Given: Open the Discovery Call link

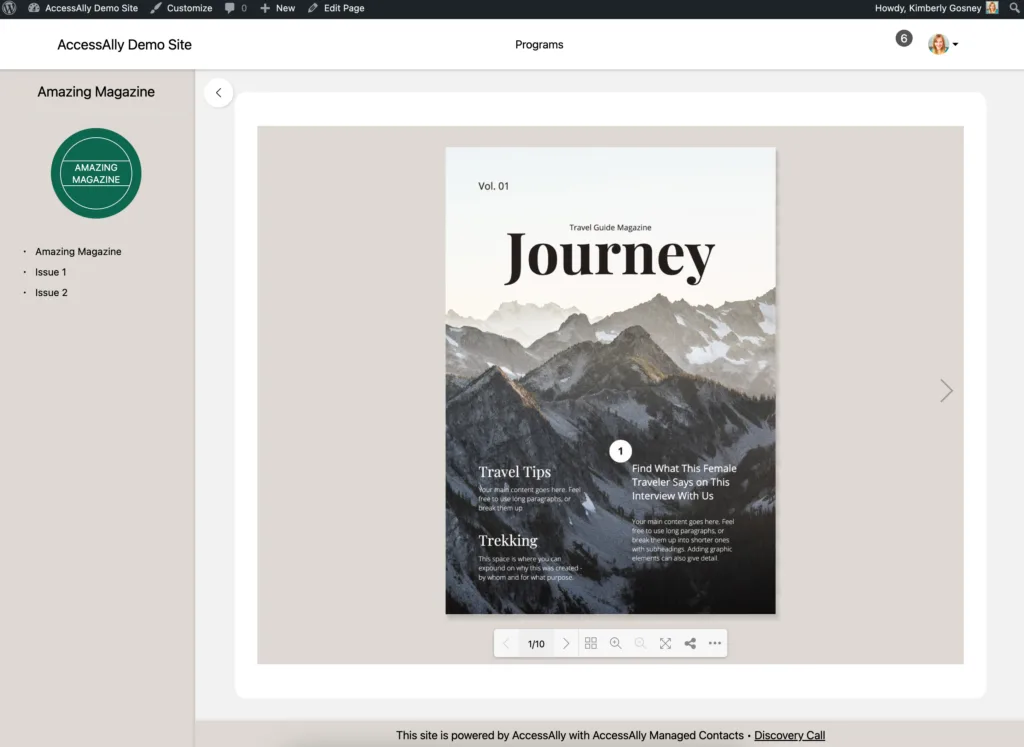Looking at the screenshot, I should pyautogui.click(x=789, y=735).
